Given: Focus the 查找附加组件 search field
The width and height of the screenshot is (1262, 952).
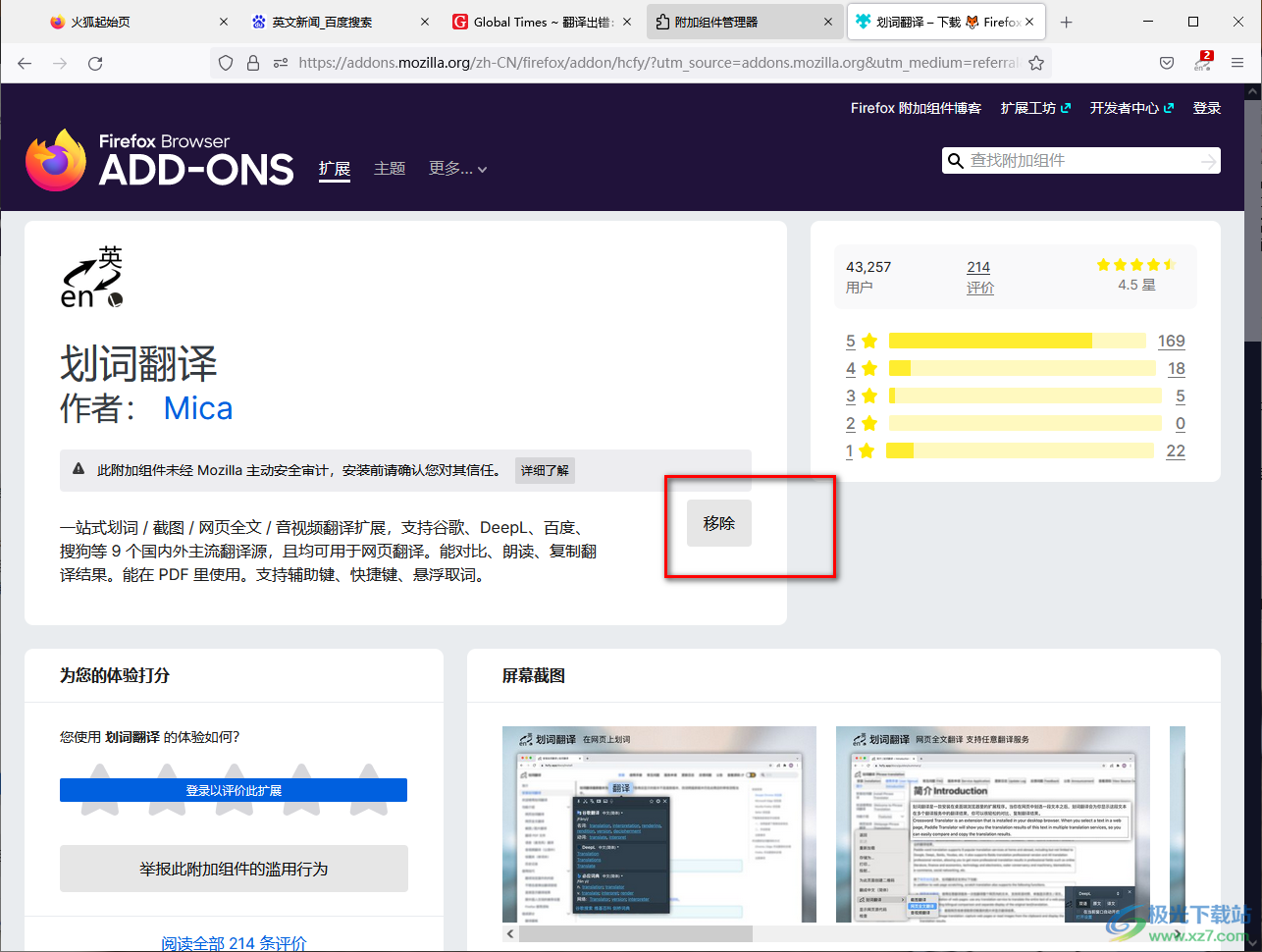Looking at the screenshot, I should [1081, 161].
